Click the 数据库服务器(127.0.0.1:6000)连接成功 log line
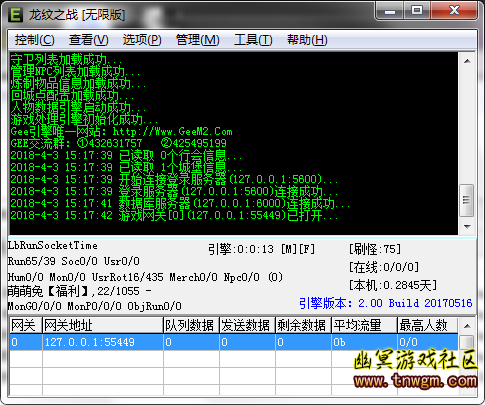The width and height of the screenshot is (485, 405). click(x=180, y=203)
